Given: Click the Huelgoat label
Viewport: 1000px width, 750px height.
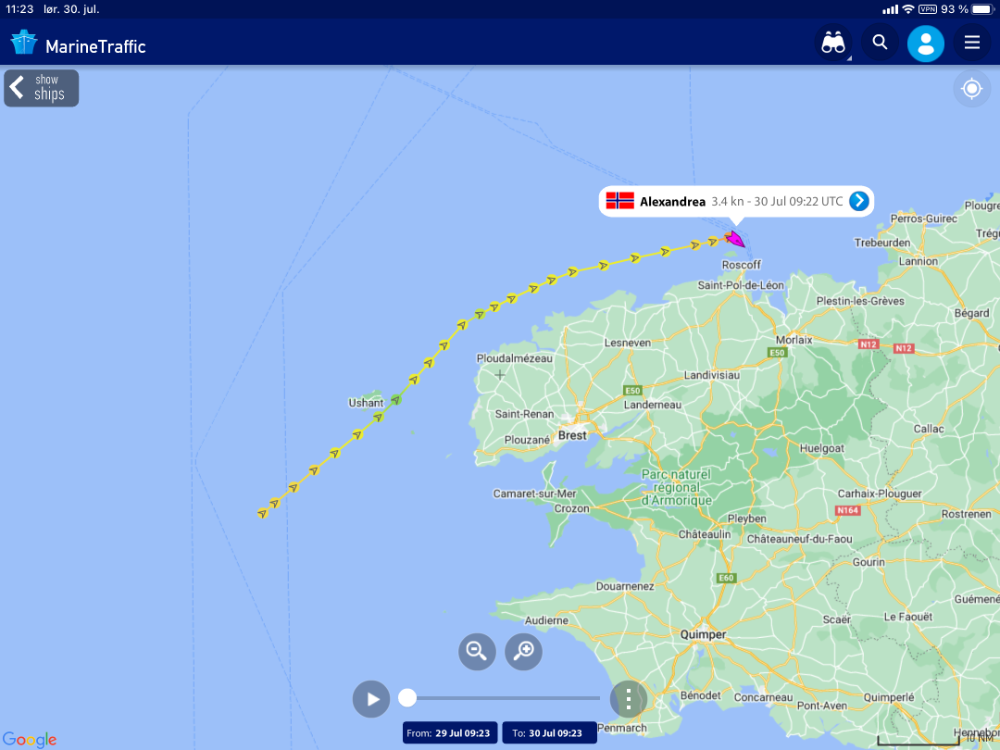Looking at the screenshot, I should click(821, 448).
